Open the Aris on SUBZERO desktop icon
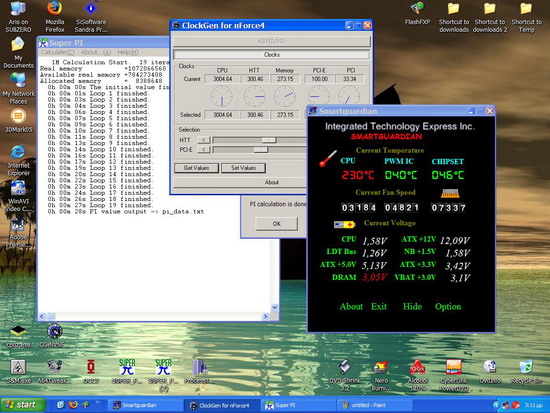The height and width of the screenshot is (413, 550). 18,17
